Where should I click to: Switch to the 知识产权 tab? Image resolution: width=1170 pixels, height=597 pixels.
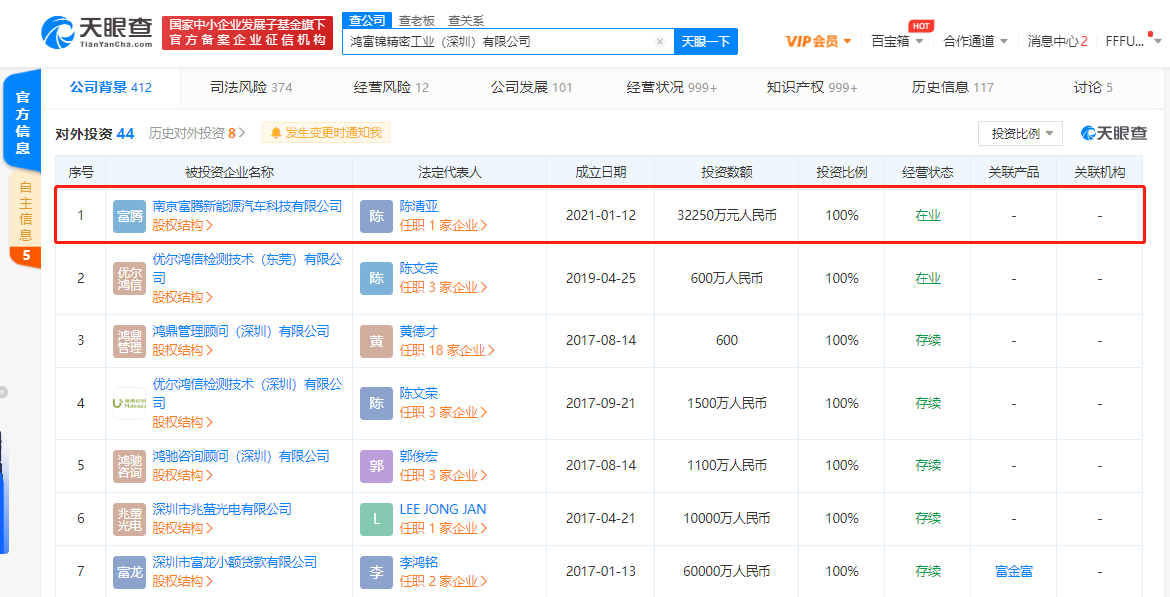coord(812,87)
